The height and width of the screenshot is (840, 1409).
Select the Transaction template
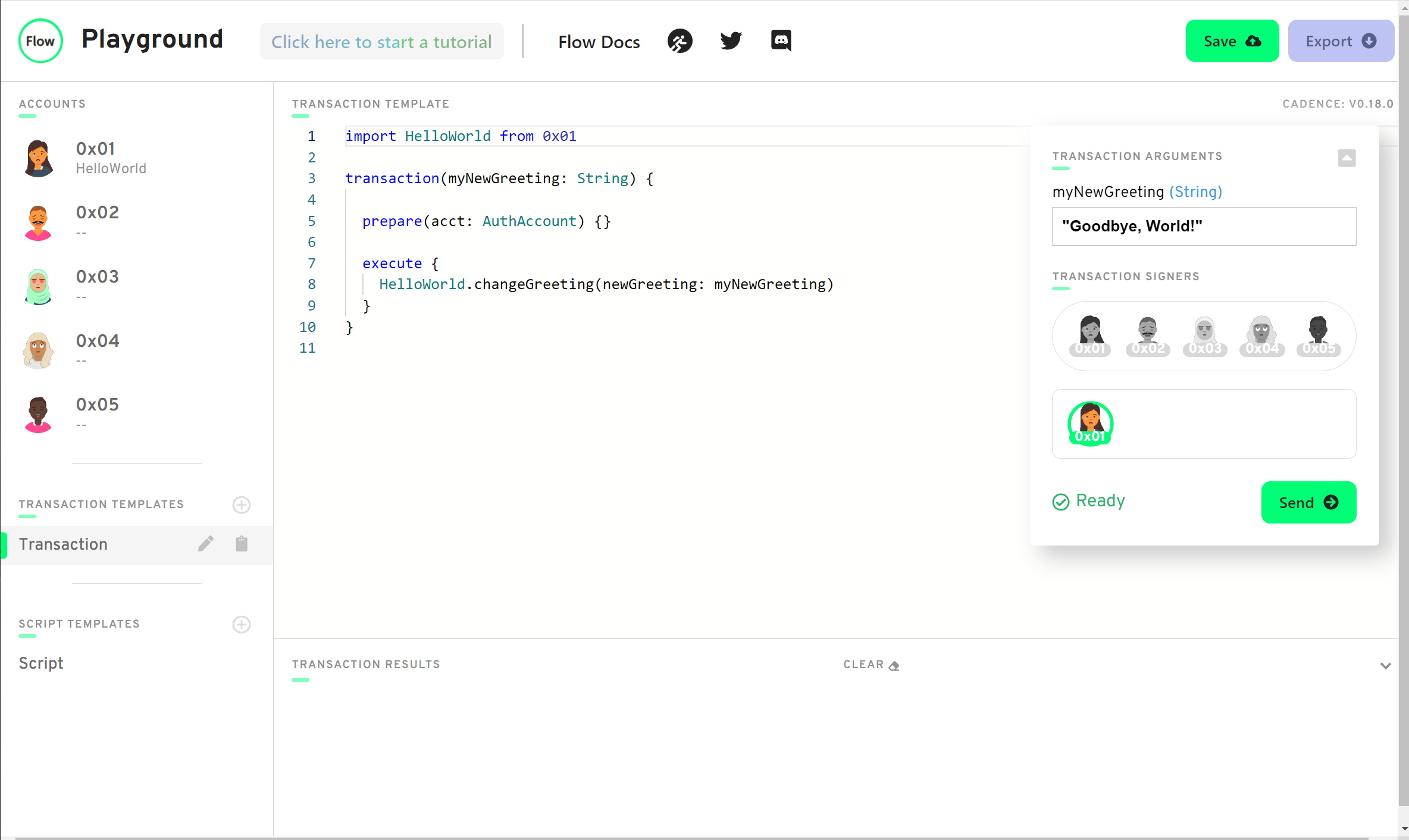137,545
